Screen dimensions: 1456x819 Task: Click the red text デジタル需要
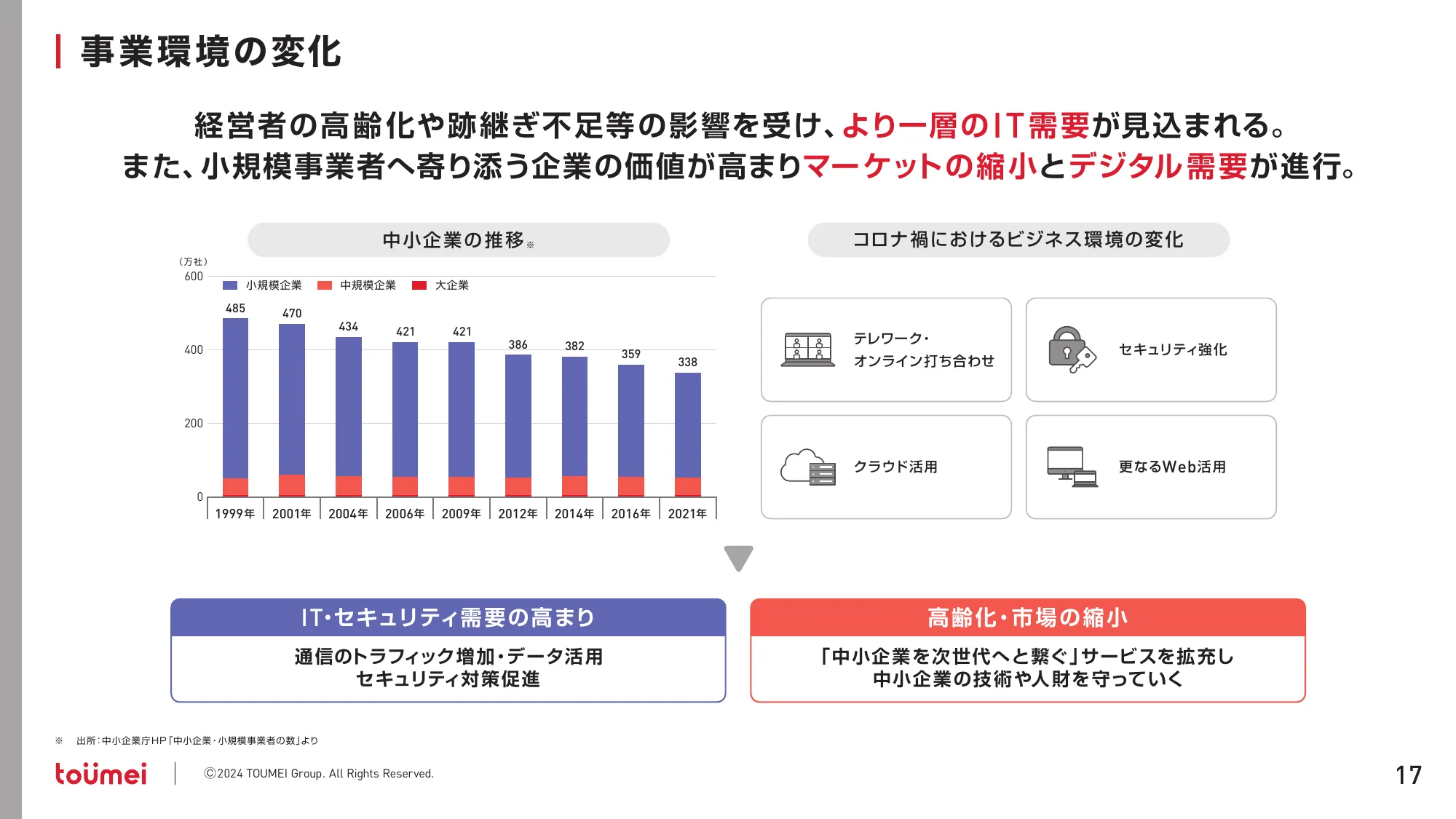1158,166
